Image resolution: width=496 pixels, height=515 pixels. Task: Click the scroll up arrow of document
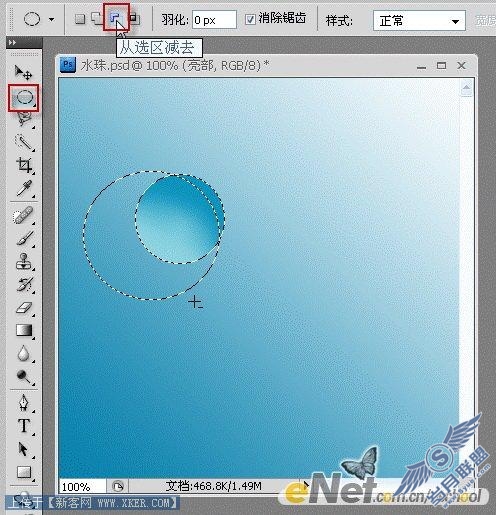pos(466,89)
